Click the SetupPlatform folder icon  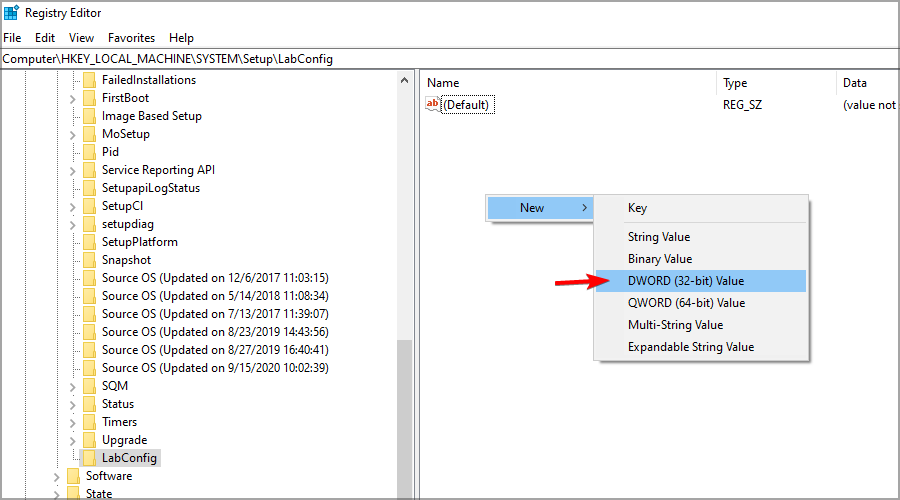(x=89, y=242)
